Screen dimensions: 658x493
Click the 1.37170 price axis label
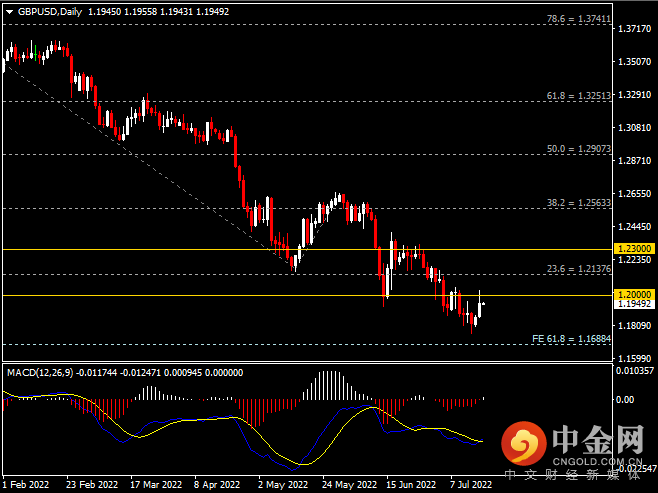634,29
